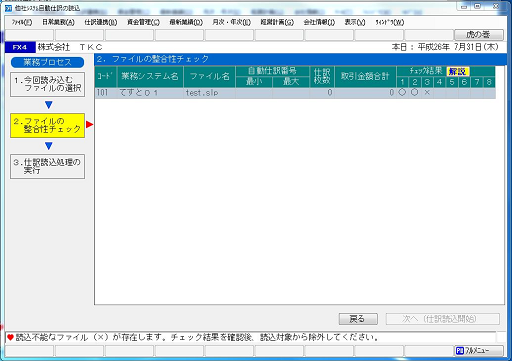Click the date 平成26年 7月31日(木)
This screenshot has height=361, width=512.
[x=458, y=47]
